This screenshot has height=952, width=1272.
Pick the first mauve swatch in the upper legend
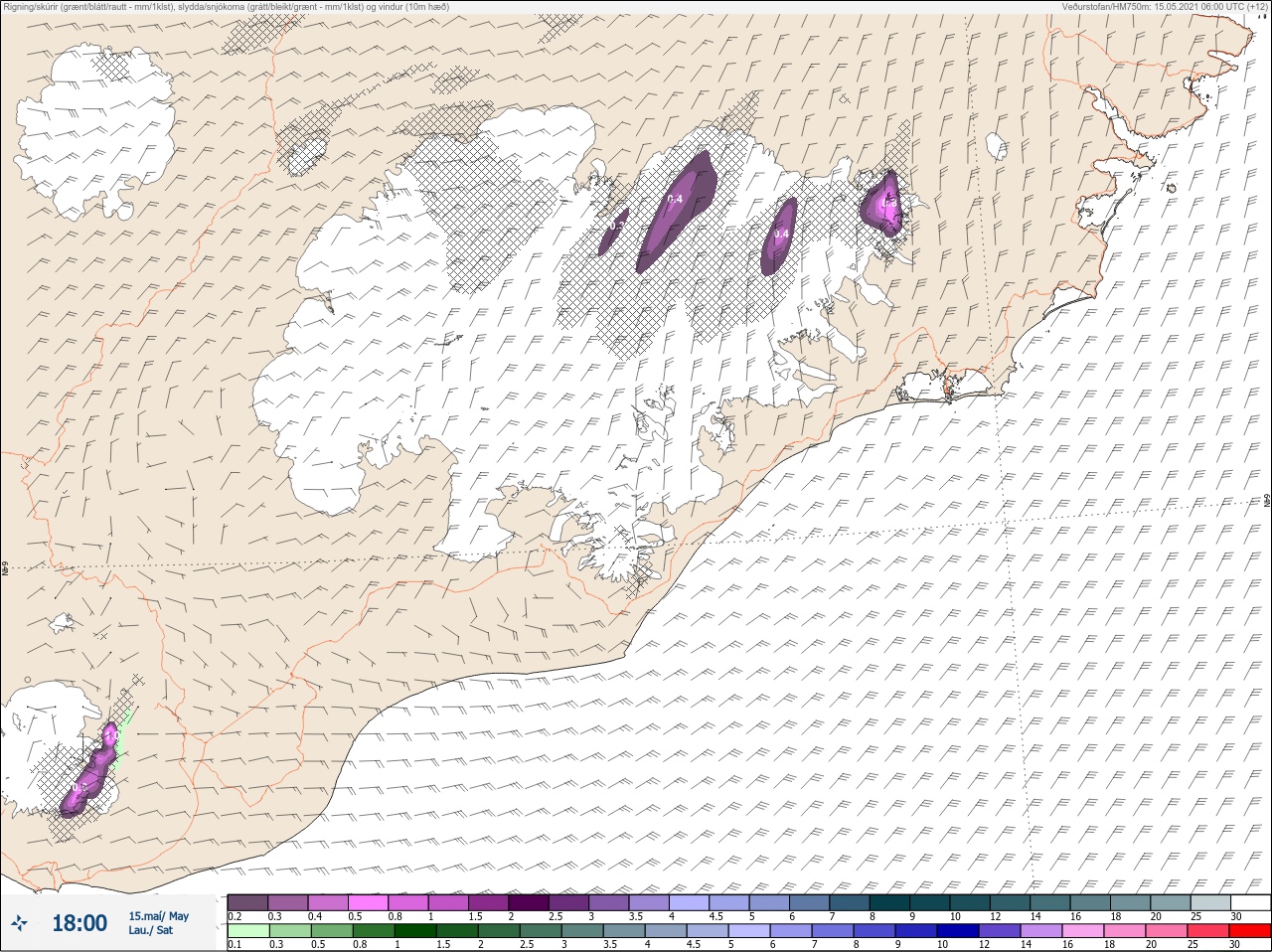coord(248,902)
